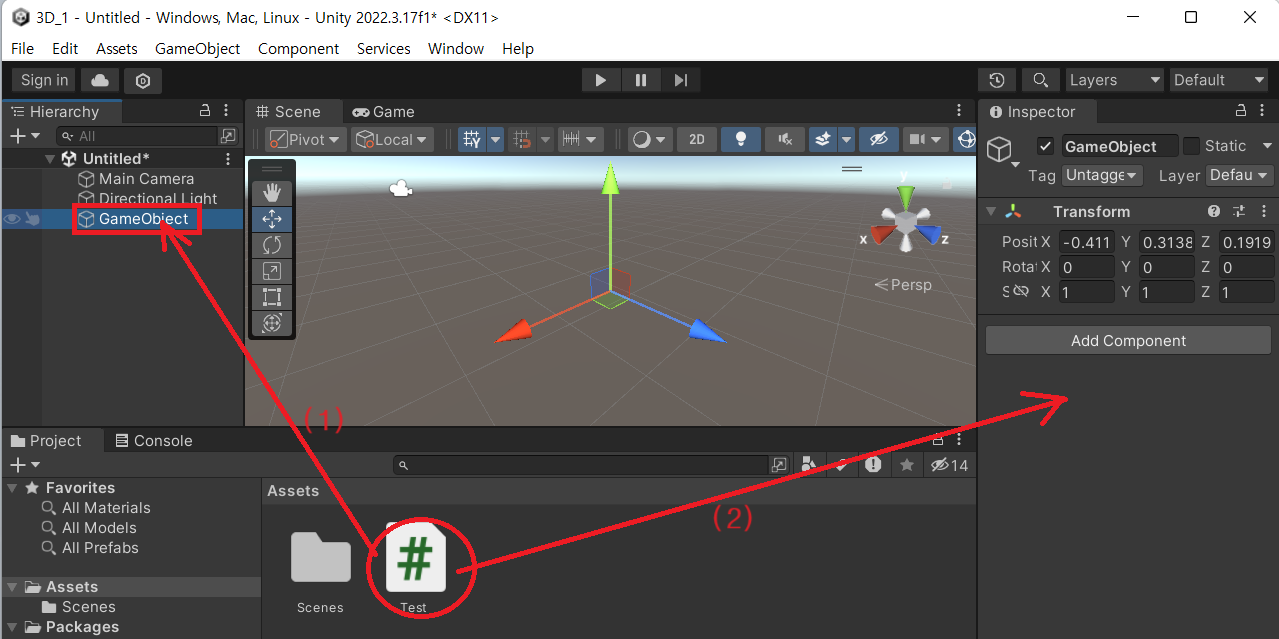Select the Test script asset
The height and width of the screenshot is (639, 1279).
[416, 567]
